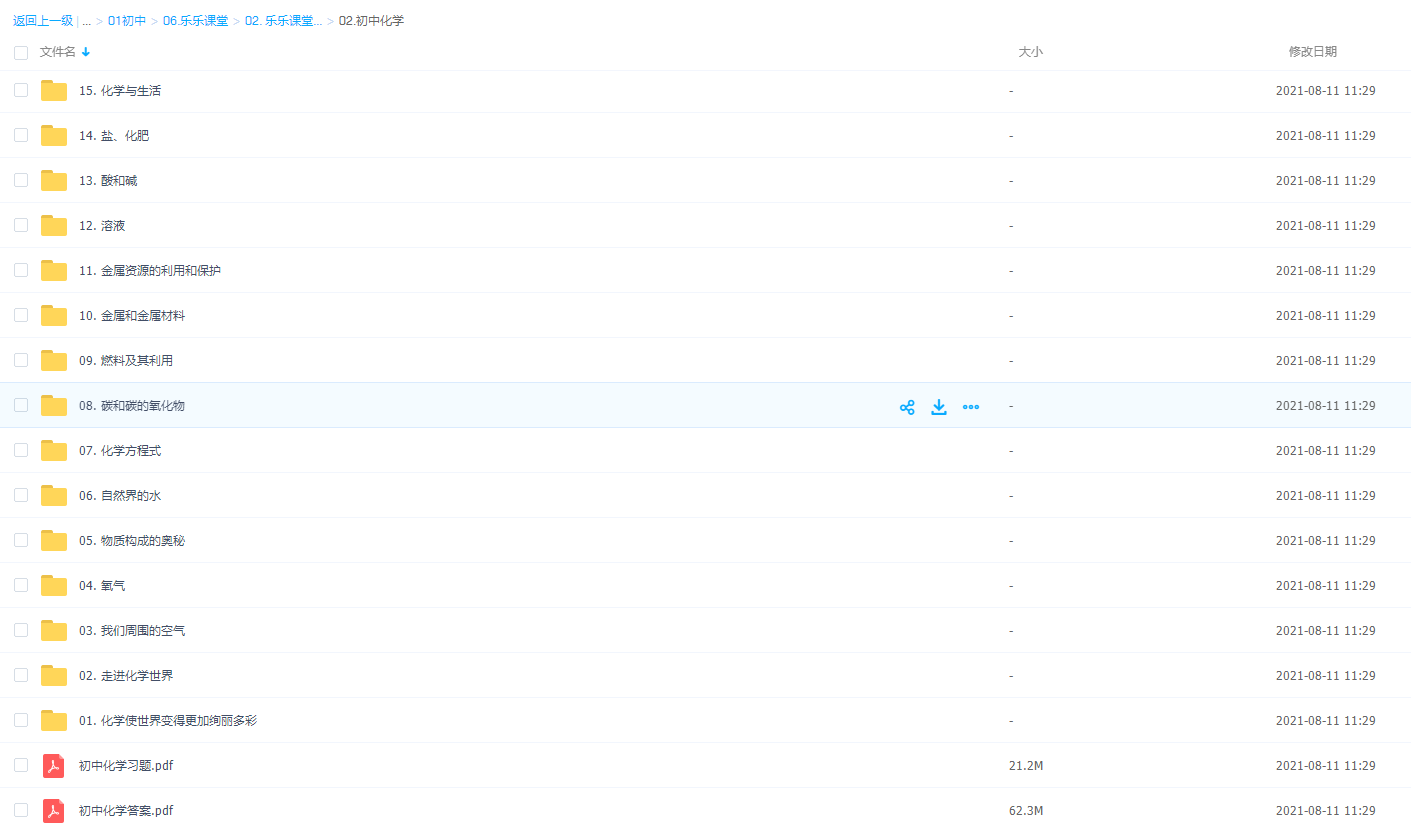Select checkbox next to 初中化学答案.pdf
The width and height of the screenshot is (1411, 824).
coord(21,810)
